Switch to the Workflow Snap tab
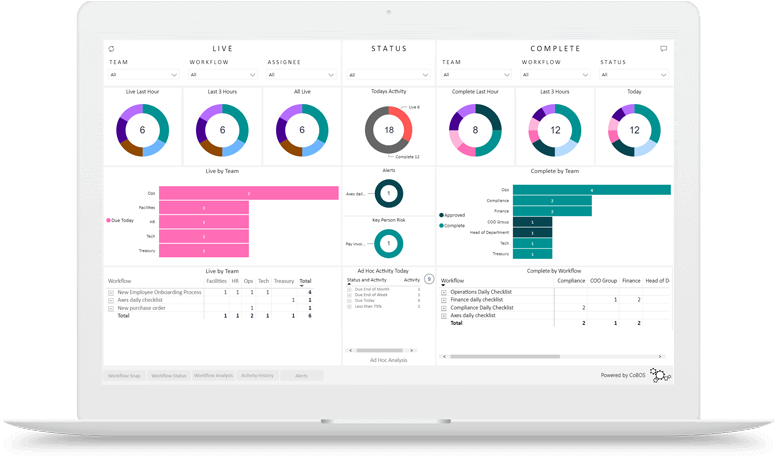778x458 pixels. pos(124,376)
